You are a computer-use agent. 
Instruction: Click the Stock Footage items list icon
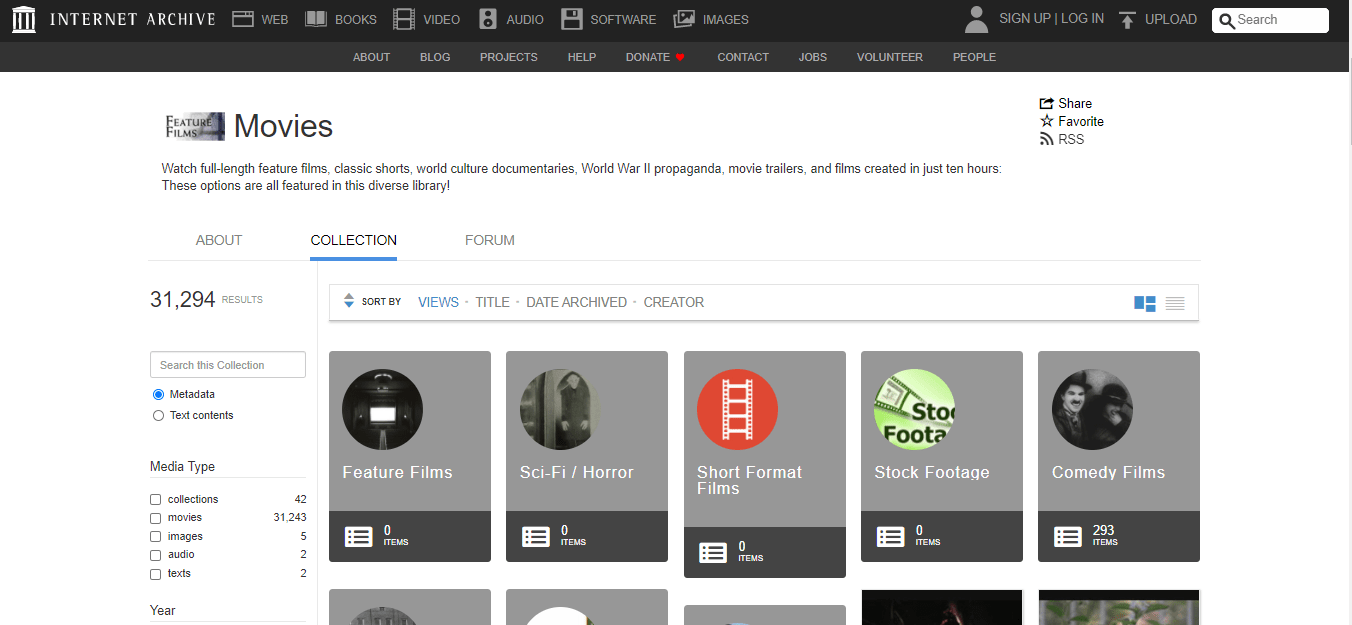click(891, 536)
